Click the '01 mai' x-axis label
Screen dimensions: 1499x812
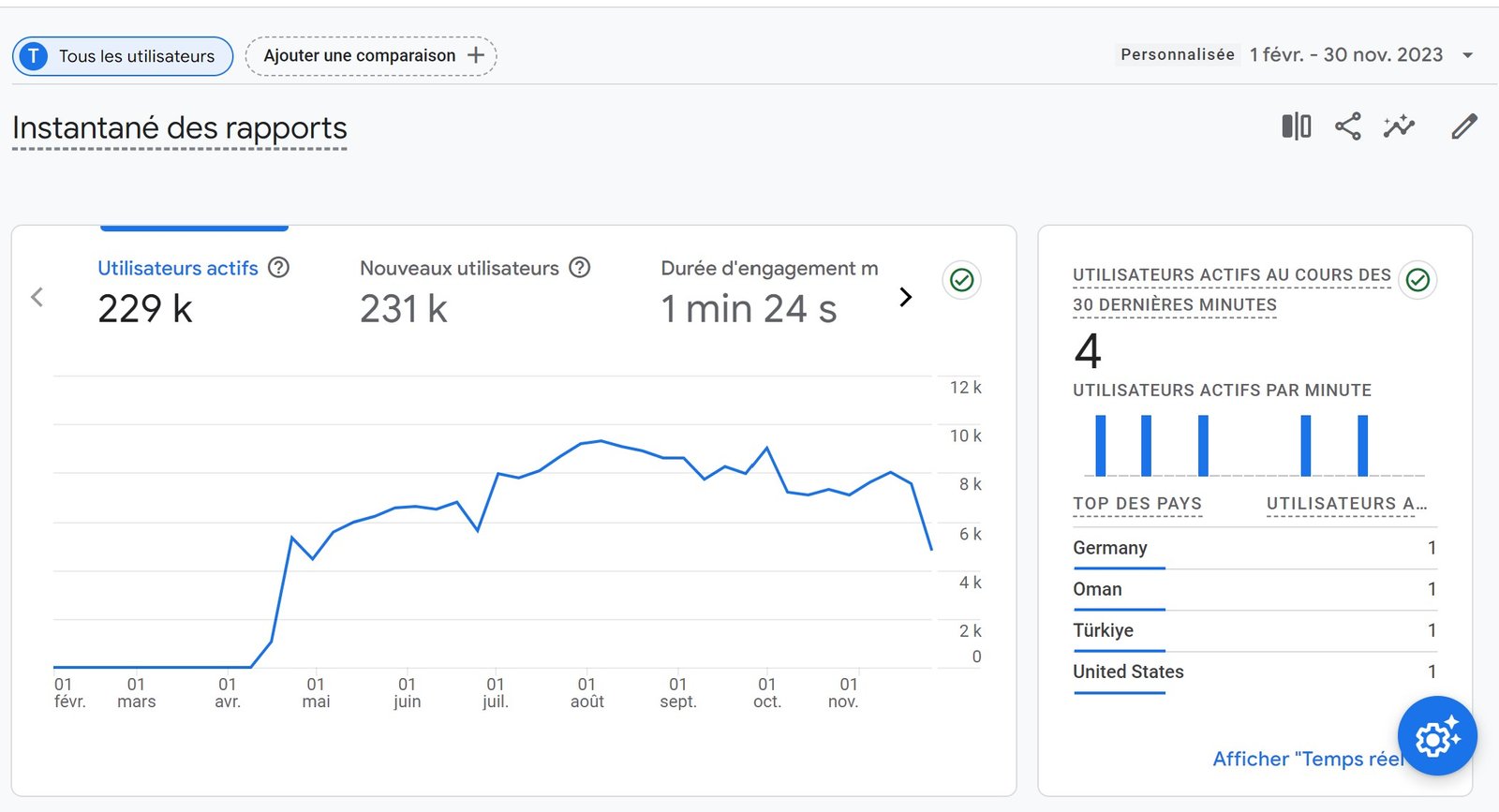pos(316,693)
